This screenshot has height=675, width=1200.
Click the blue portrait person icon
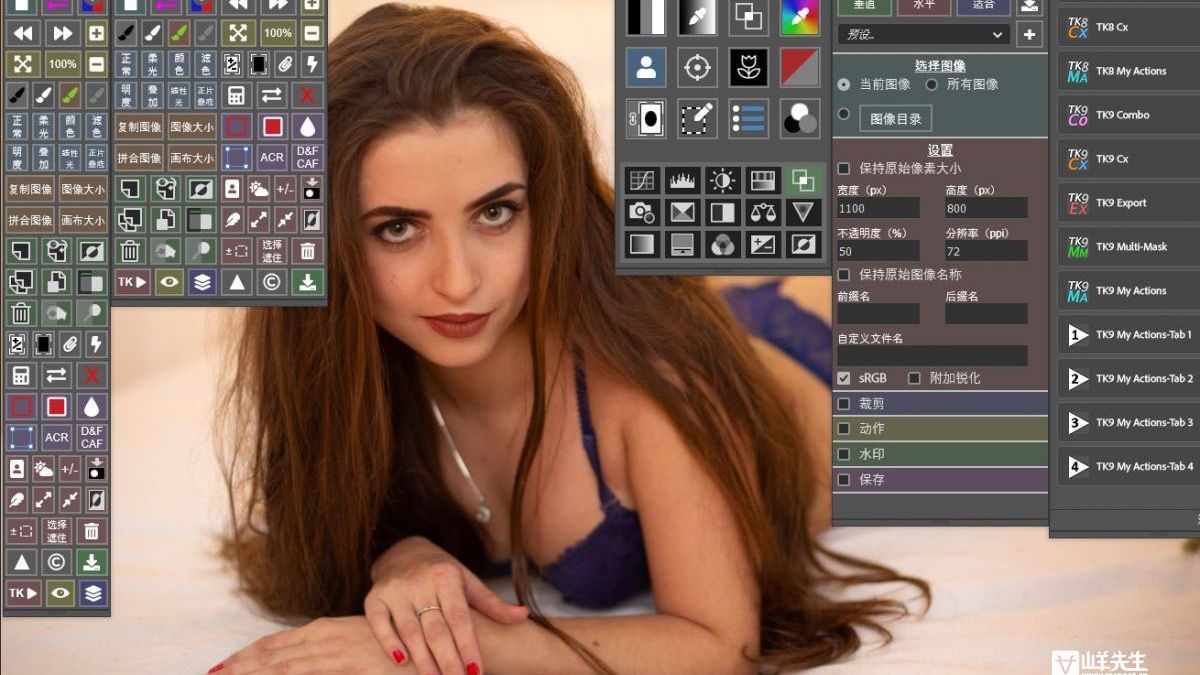[646, 68]
